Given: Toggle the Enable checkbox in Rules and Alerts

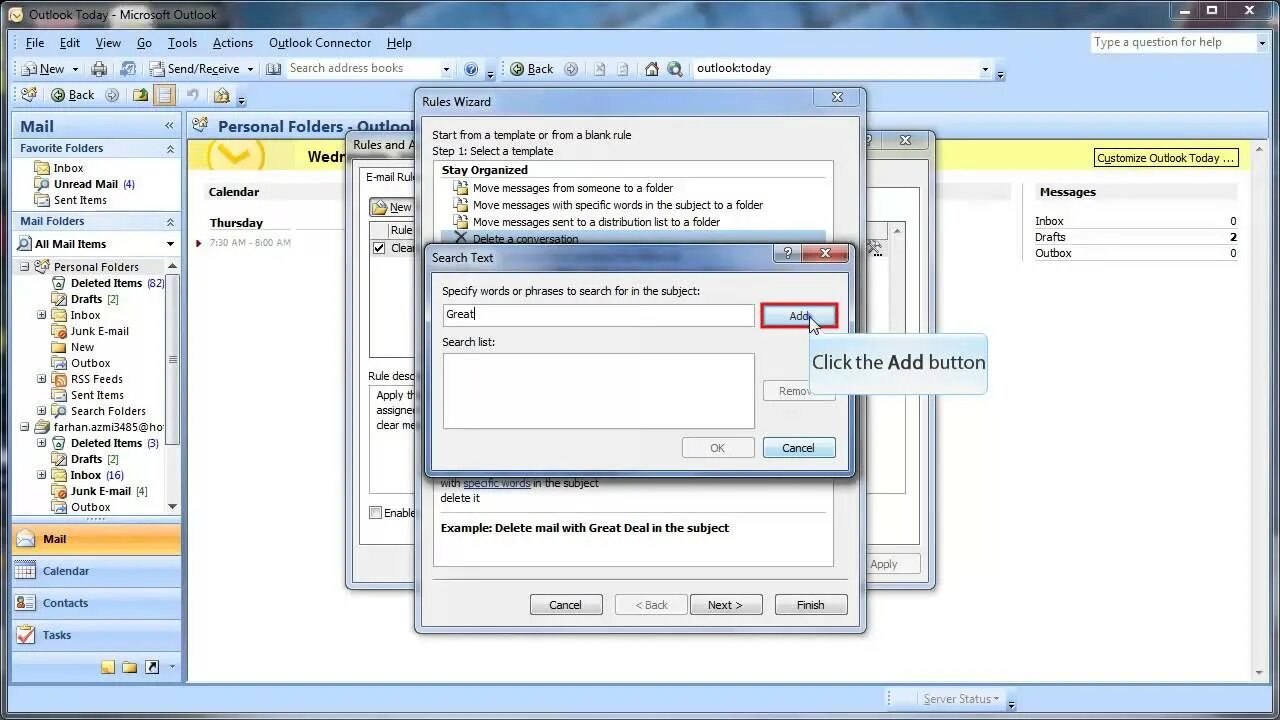Looking at the screenshot, I should click(376, 513).
